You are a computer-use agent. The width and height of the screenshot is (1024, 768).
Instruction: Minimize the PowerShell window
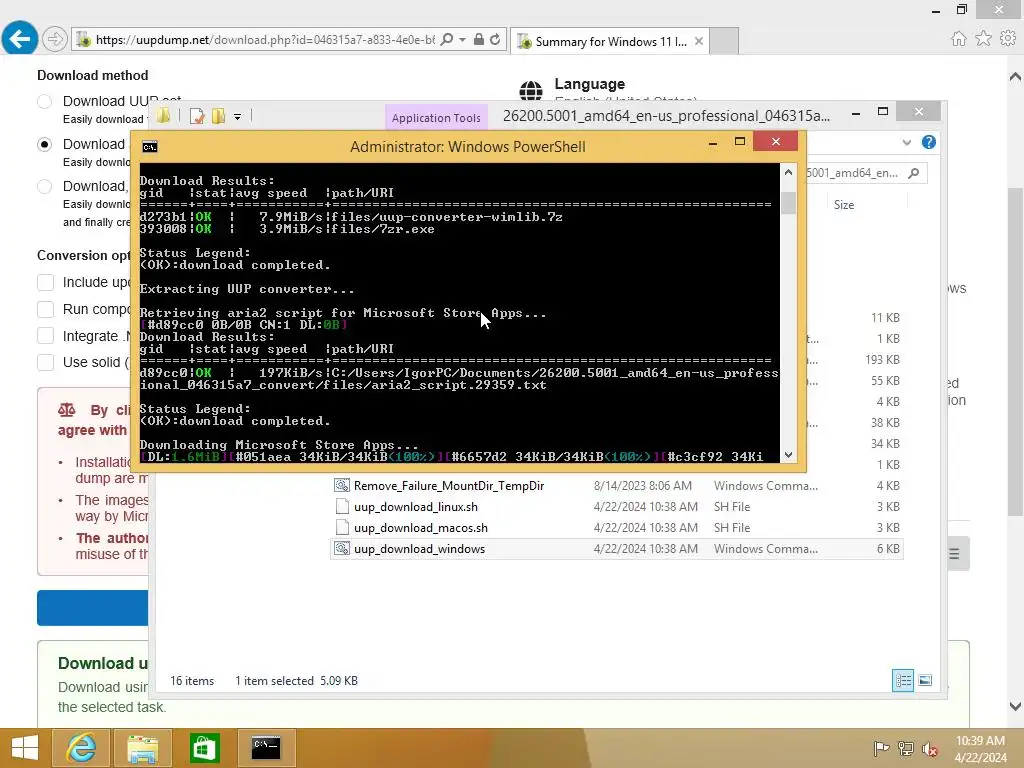(x=713, y=142)
